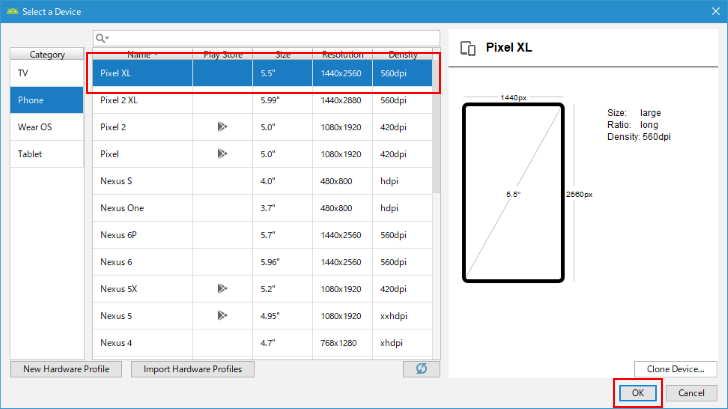The width and height of the screenshot is (728, 409).
Task: Click the Category column header
Action: (x=46, y=54)
